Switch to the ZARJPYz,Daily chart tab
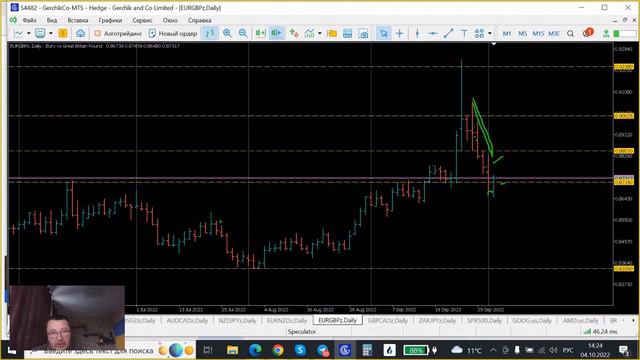The width and height of the screenshot is (640, 360). point(437,320)
